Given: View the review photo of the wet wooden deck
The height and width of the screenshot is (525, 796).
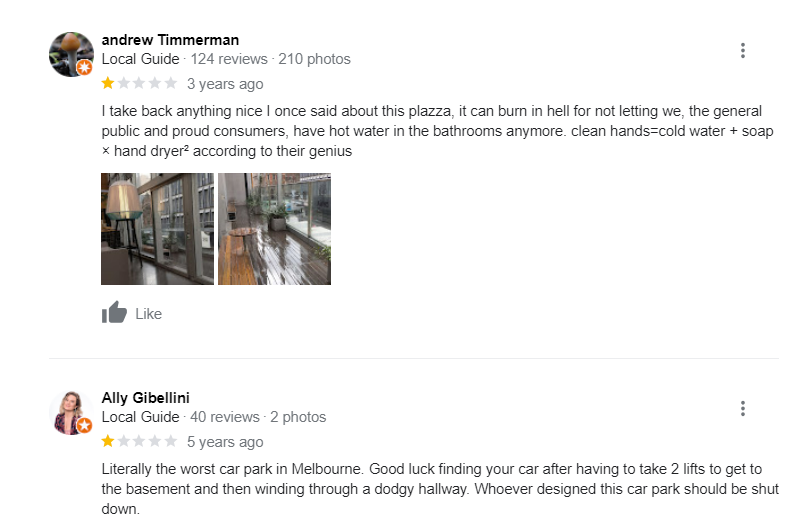Looking at the screenshot, I should (275, 229).
